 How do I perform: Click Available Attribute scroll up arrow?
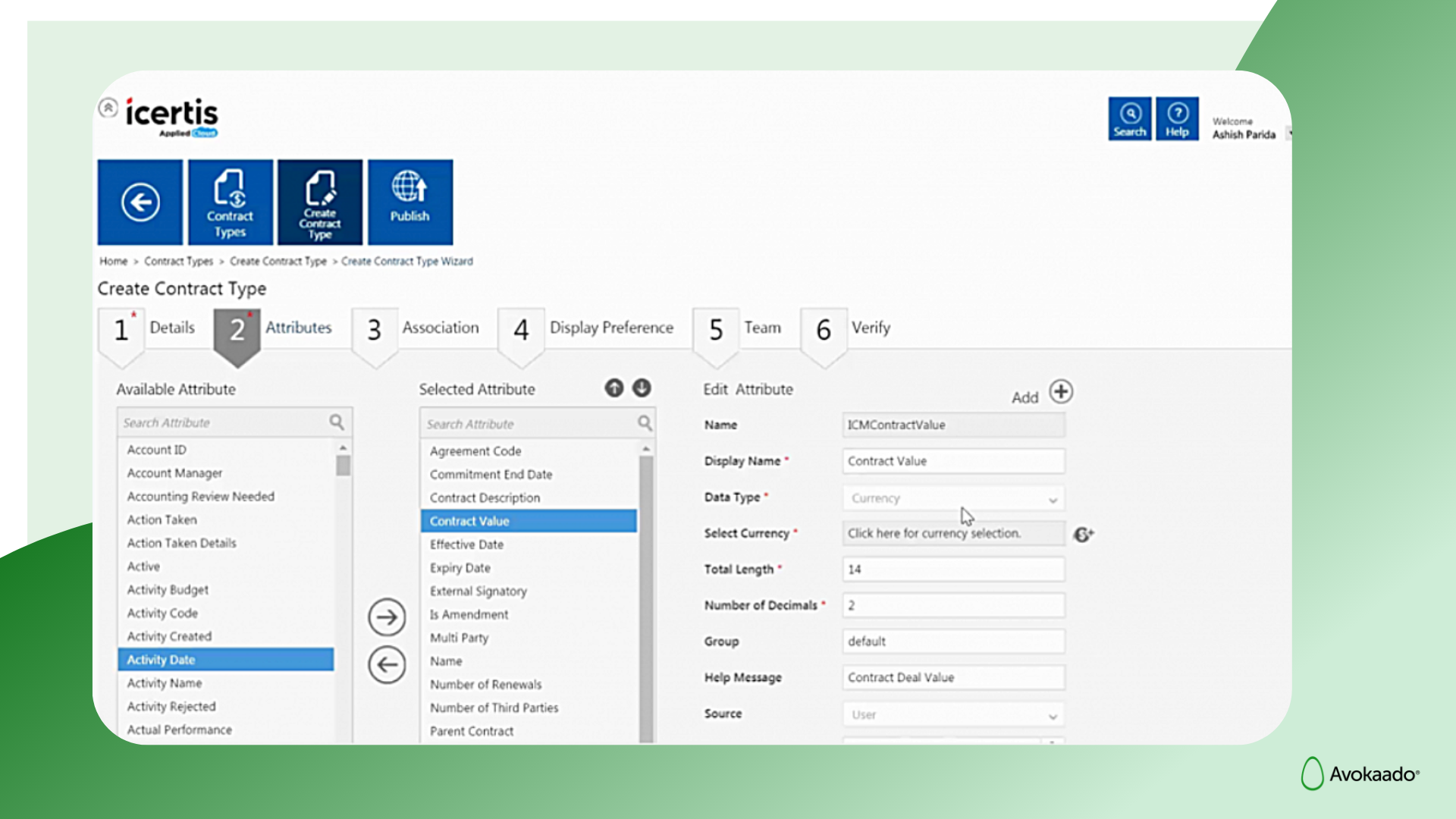pyautogui.click(x=344, y=448)
